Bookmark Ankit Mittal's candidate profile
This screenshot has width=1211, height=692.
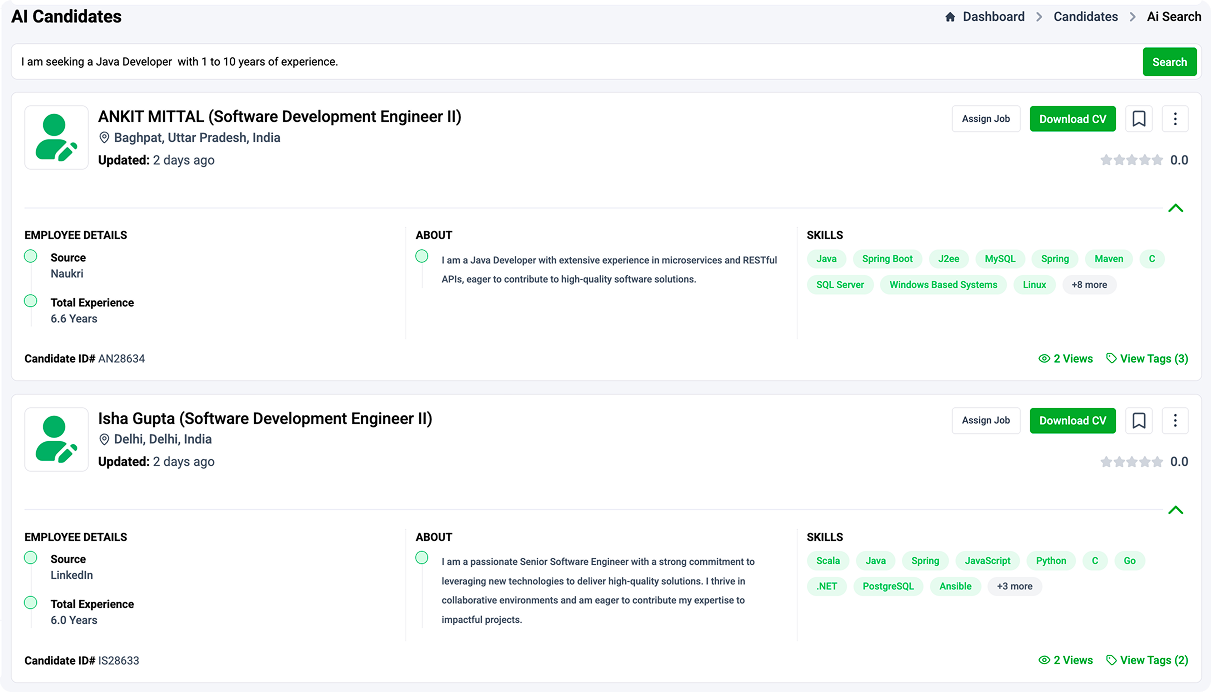pos(1138,118)
